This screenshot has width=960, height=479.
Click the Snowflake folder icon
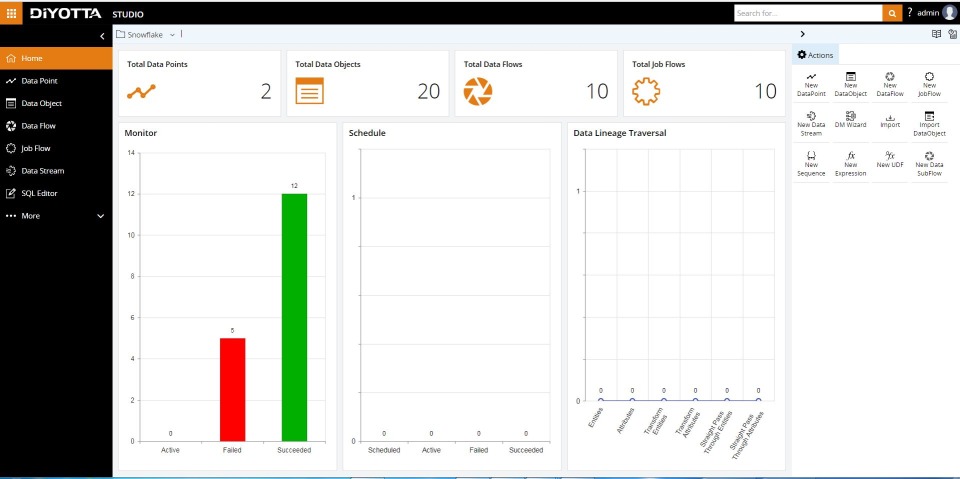click(x=121, y=35)
